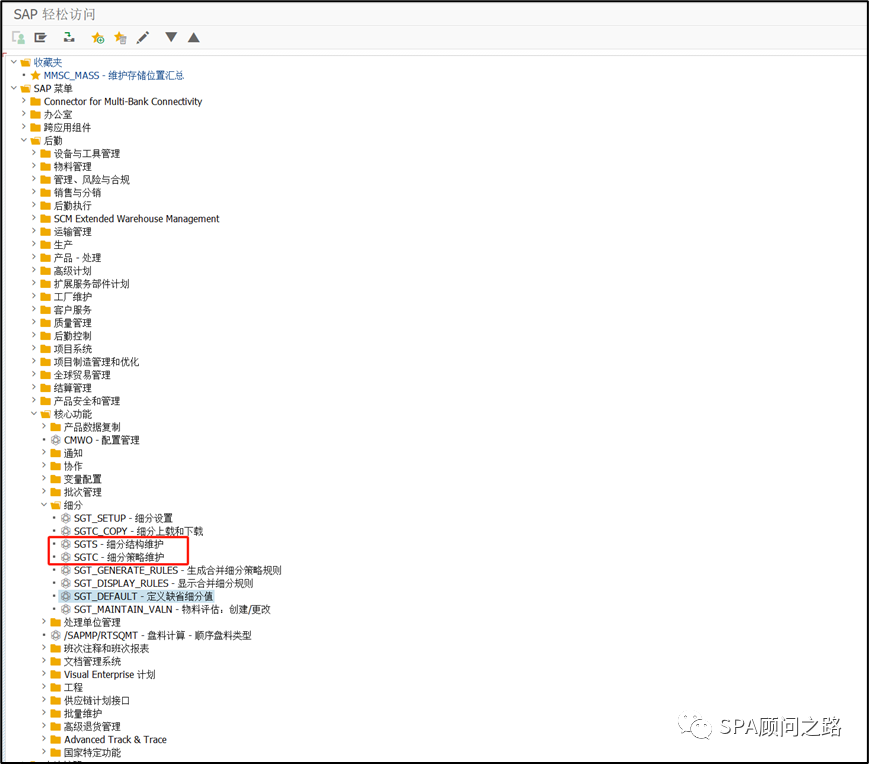Select SGT_DEFAULT - 定义缺省细分值 entry
Viewport: 869px width, 764px height.
click(143, 596)
